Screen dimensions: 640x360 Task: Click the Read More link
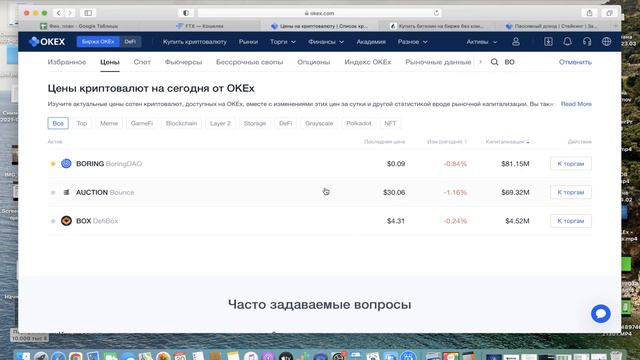pos(576,104)
